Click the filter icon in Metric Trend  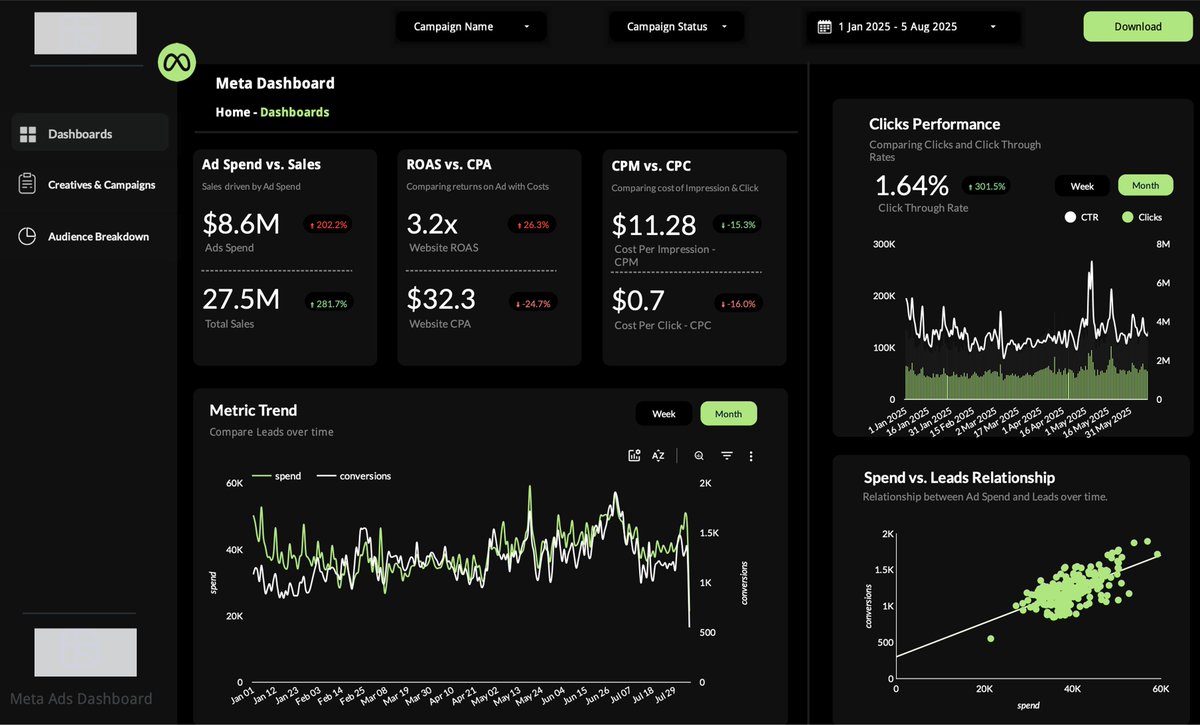pyautogui.click(x=727, y=455)
